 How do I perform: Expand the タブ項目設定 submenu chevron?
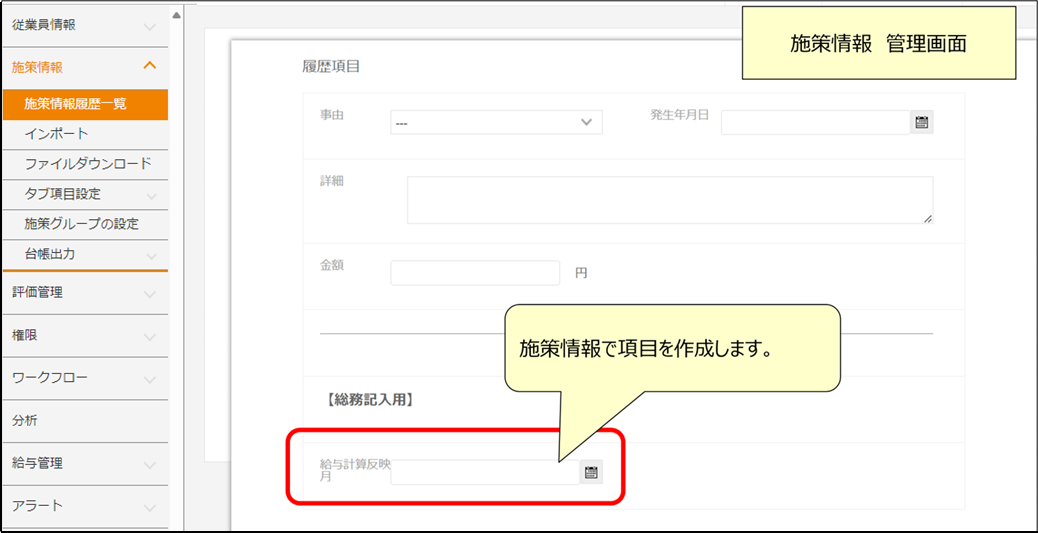(152, 196)
